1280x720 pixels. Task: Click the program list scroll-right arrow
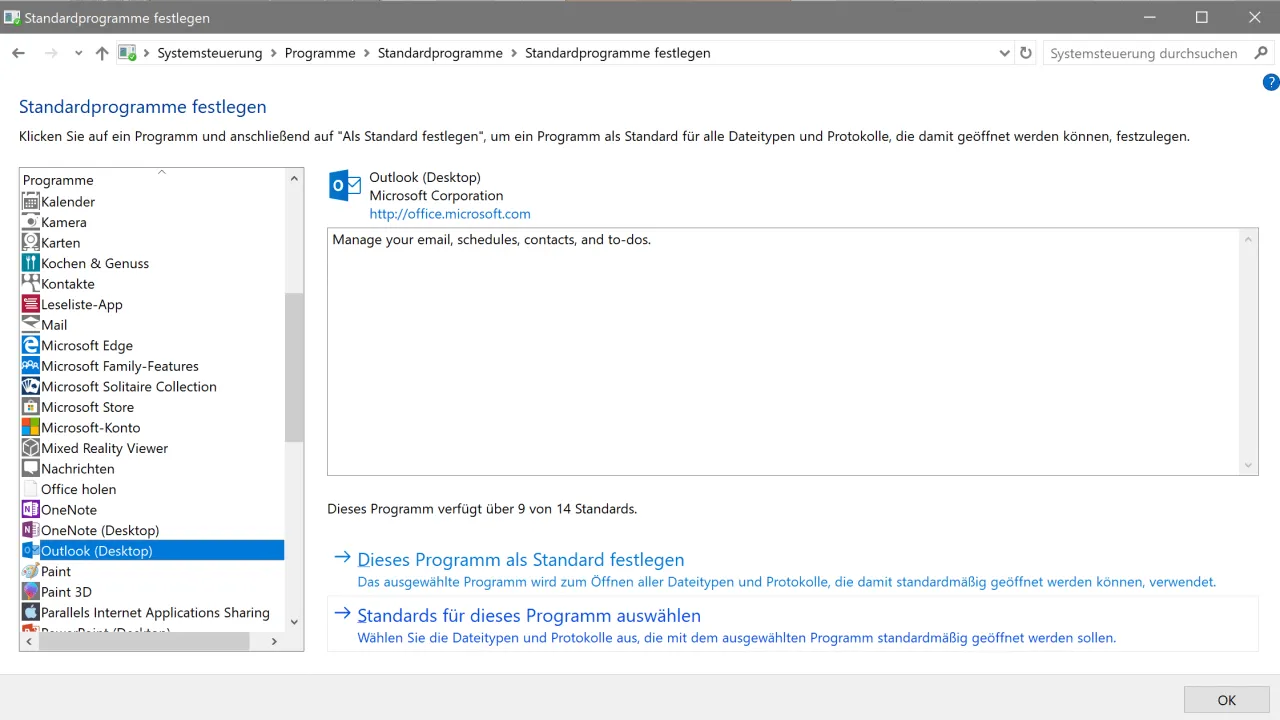coord(275,642)
